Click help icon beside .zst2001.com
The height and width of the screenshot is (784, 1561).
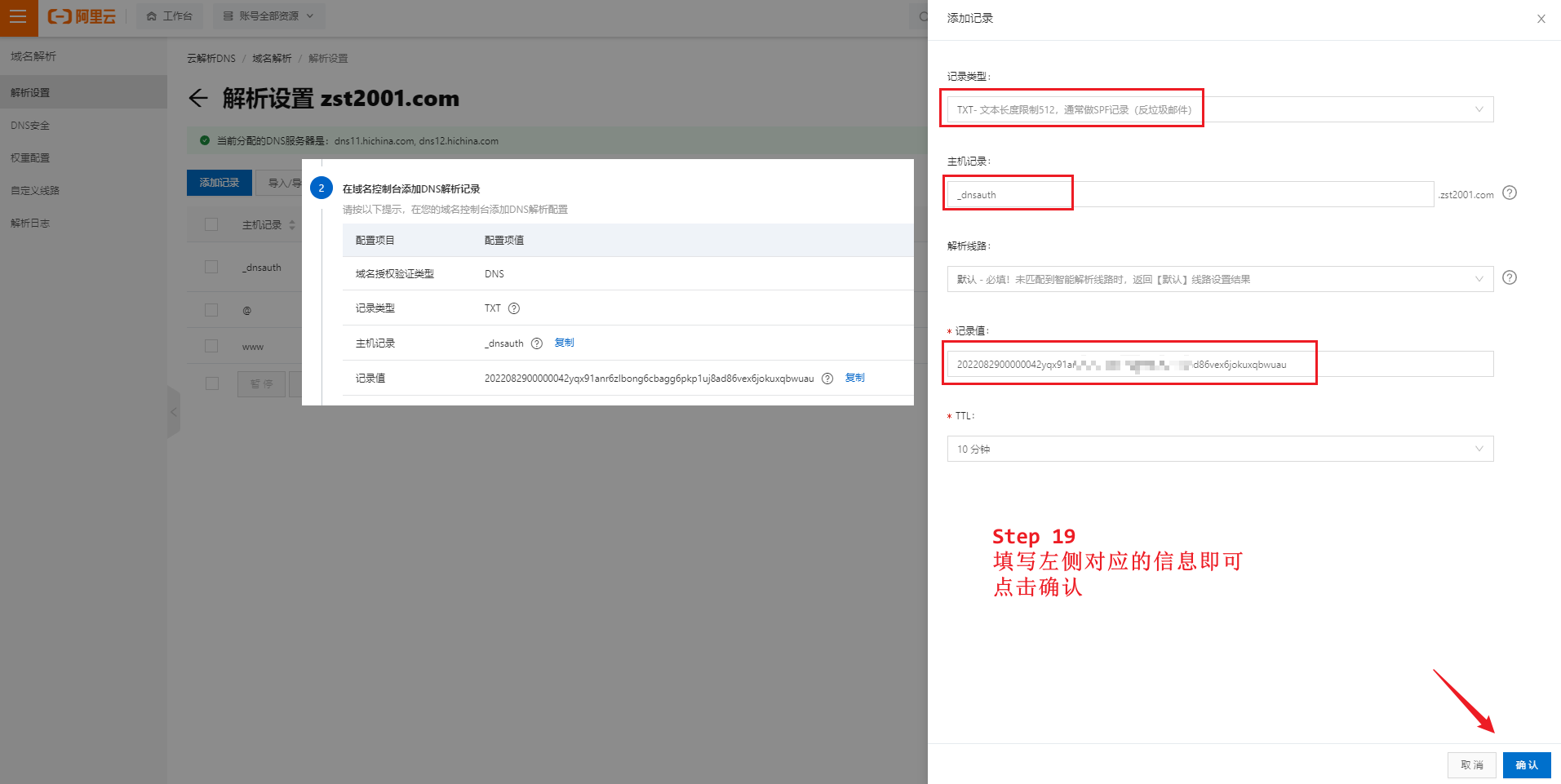coord(1510,193)
